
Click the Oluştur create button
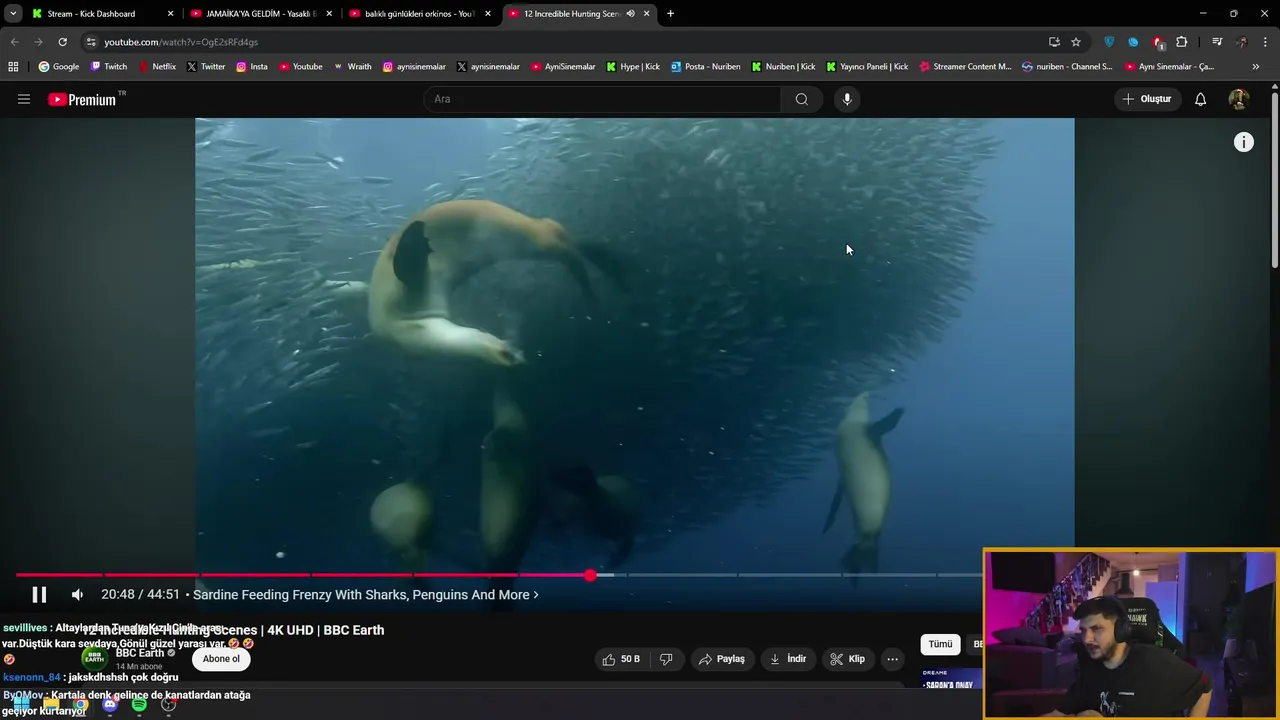pyautogui.click(x=1146, y=99)
